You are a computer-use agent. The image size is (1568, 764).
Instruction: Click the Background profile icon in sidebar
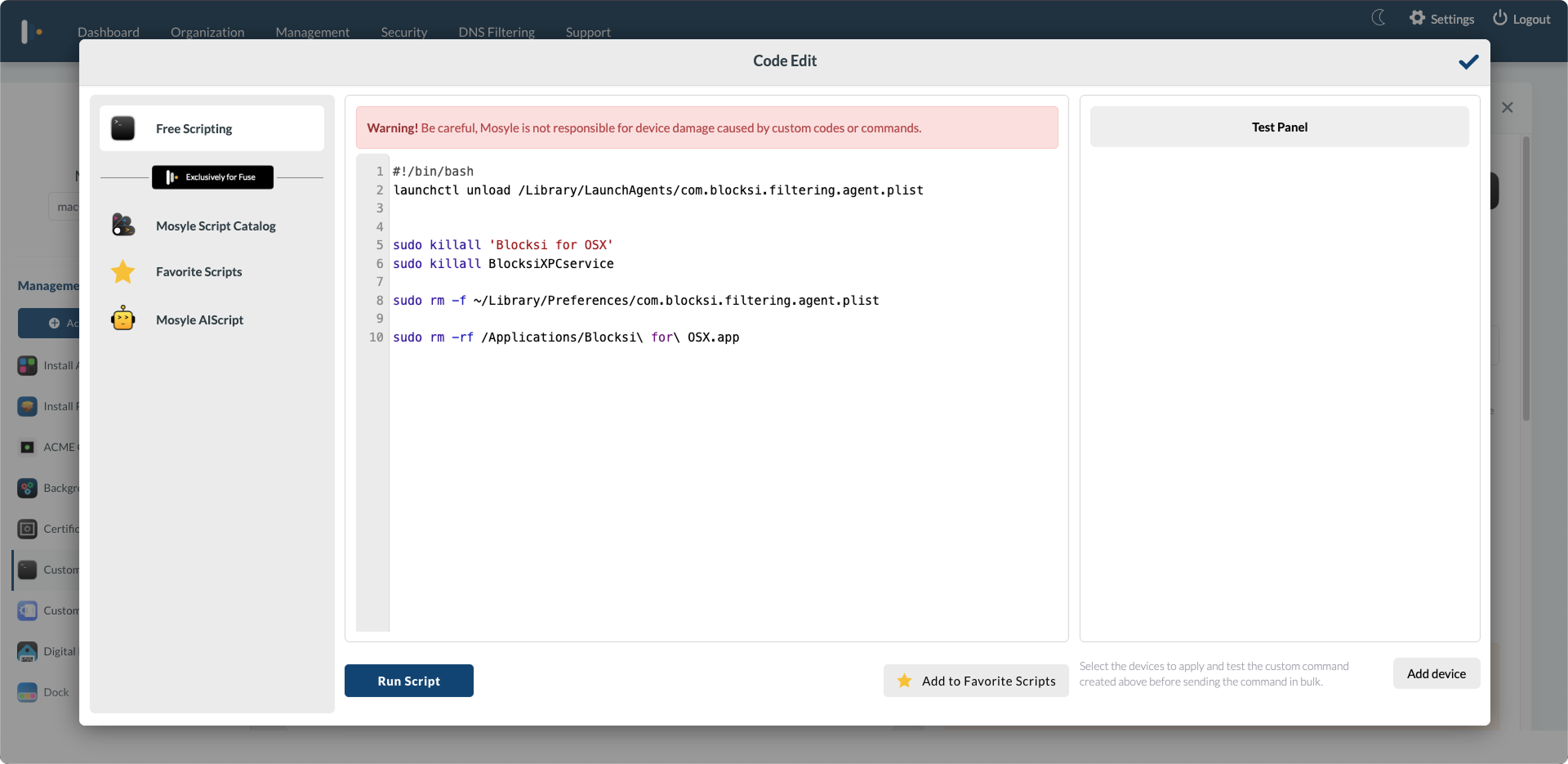pos(28,488)
